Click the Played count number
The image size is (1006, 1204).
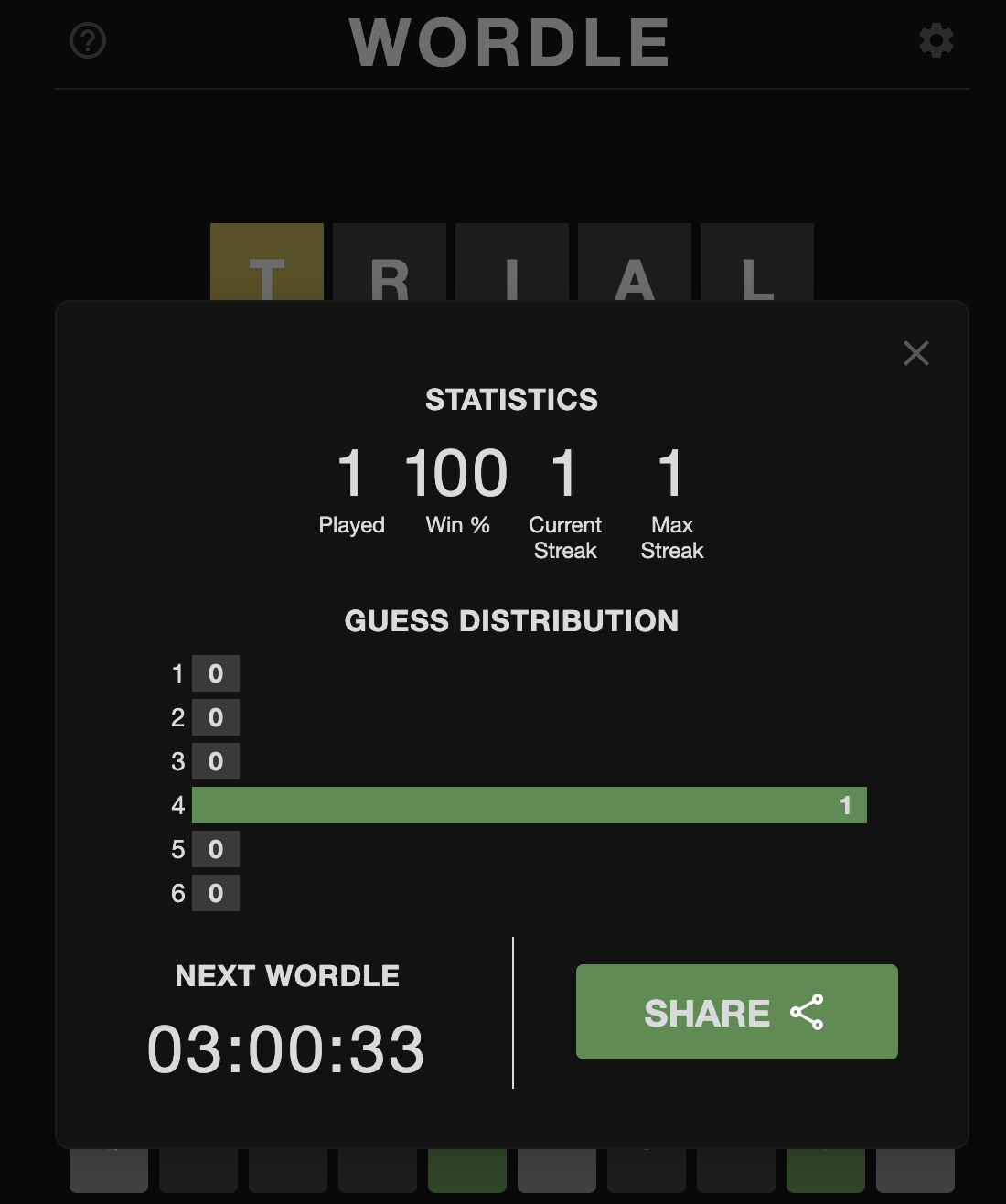click(x=351, y=473)
